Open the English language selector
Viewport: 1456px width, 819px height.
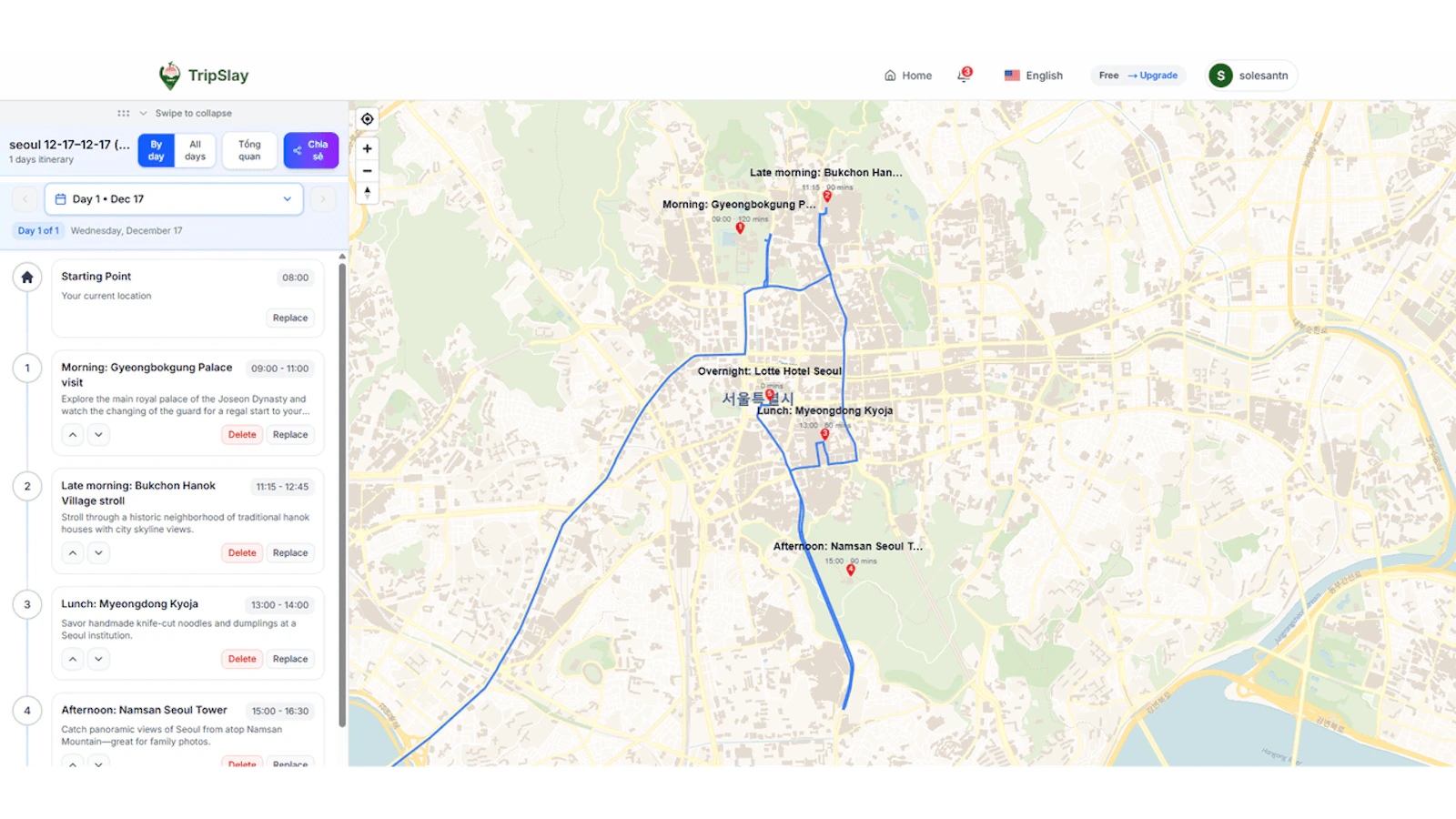(x=1034, y=76)
